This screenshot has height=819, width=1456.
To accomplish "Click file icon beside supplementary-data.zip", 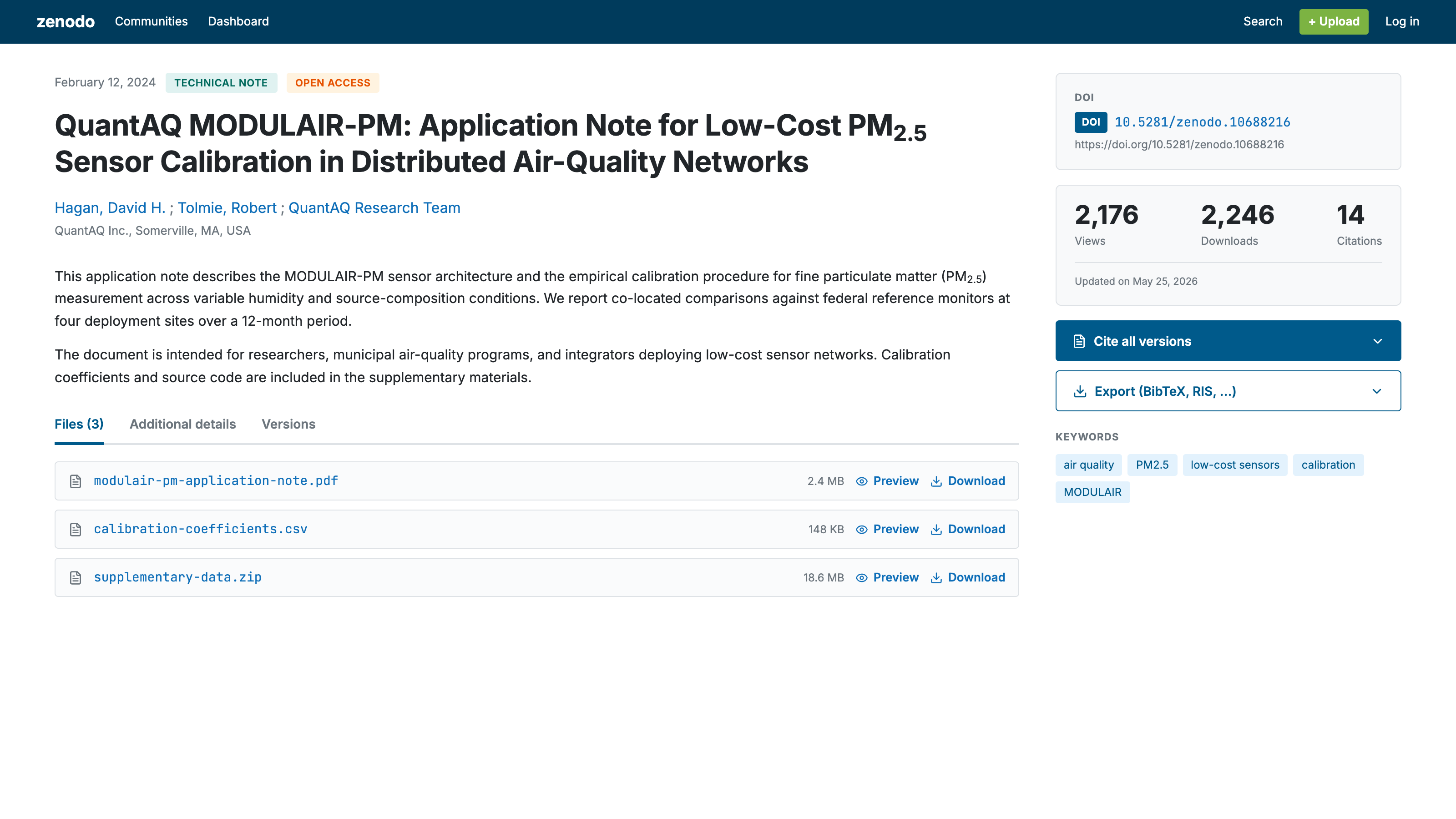I will pyautogui.click(x=75, y=578).
